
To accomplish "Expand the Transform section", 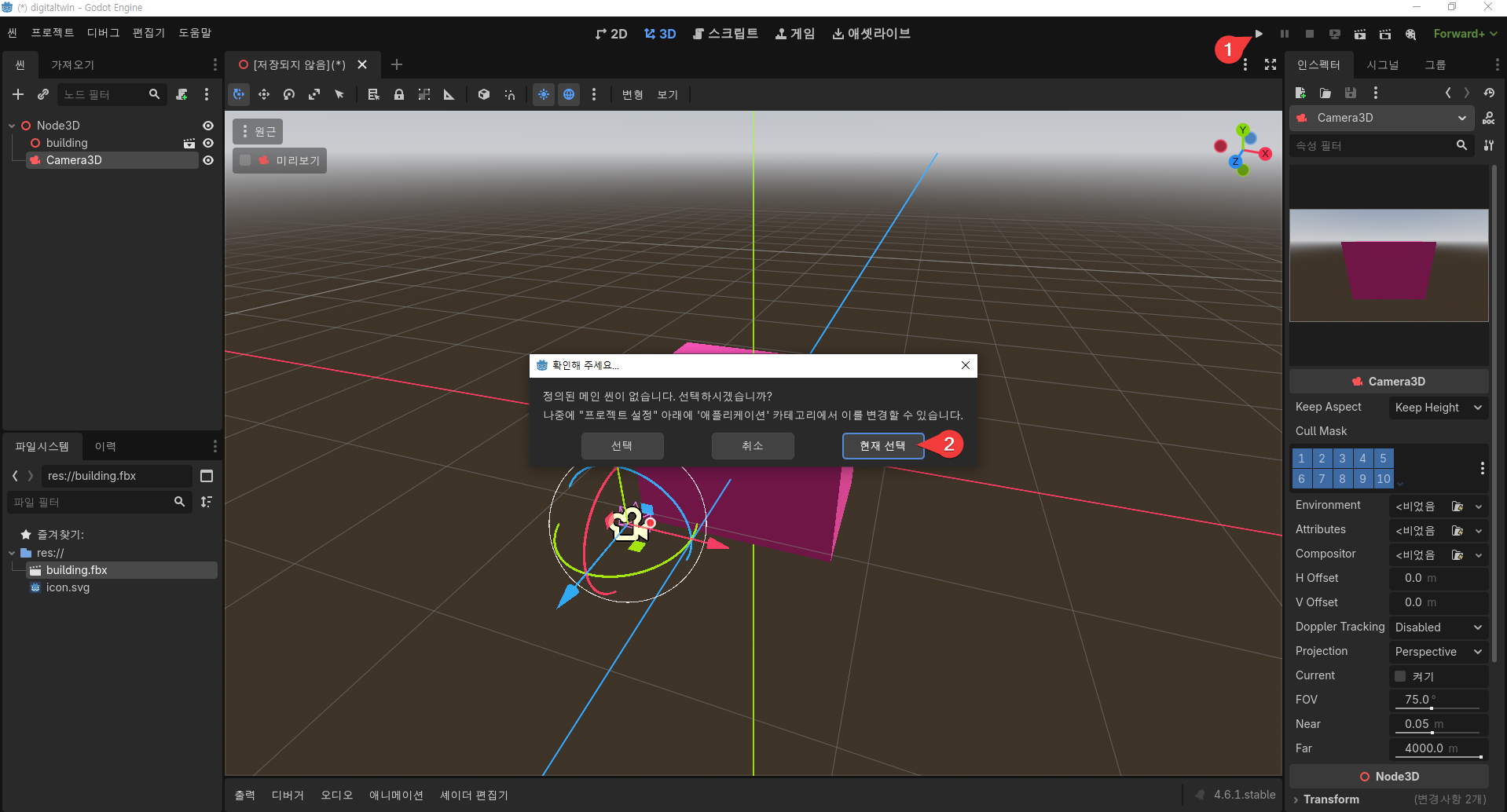I will tap(1331, 799).
